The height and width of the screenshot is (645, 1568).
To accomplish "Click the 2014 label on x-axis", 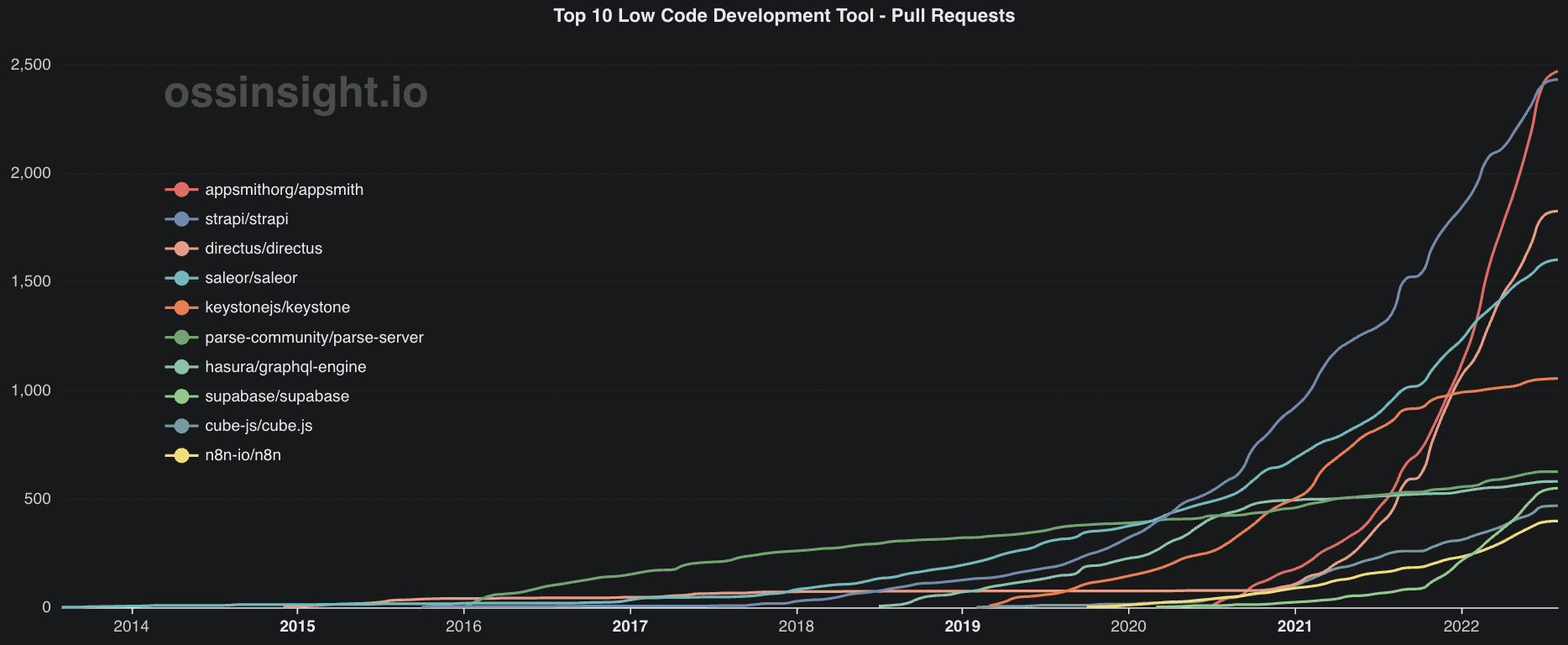I will pyautogui.click(x=131, y=627).
